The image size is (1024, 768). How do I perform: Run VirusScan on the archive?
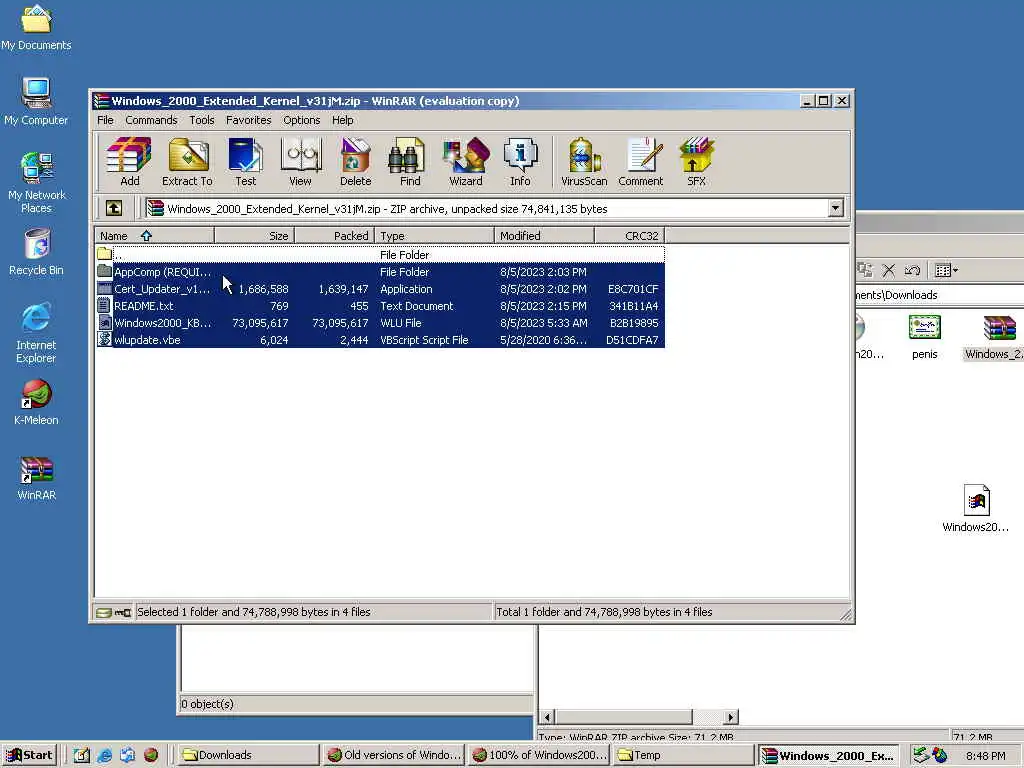(584, 162)
